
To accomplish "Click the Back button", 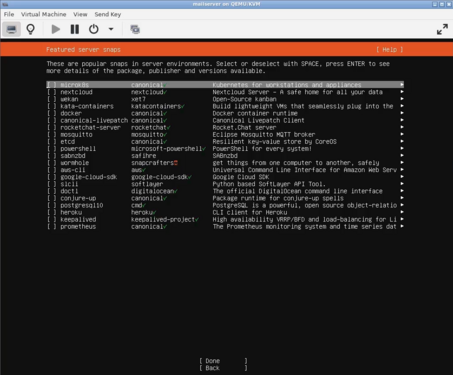I will coord(223,368).
